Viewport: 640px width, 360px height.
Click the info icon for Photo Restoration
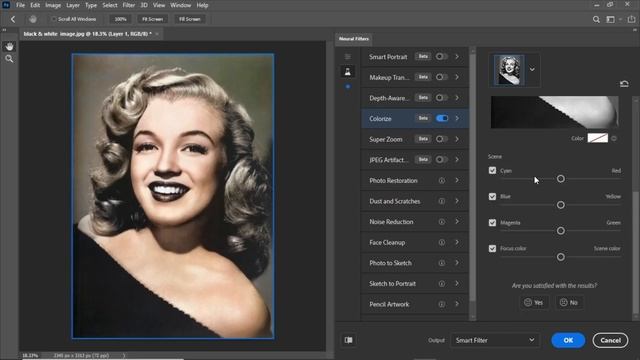coord(442,180)
